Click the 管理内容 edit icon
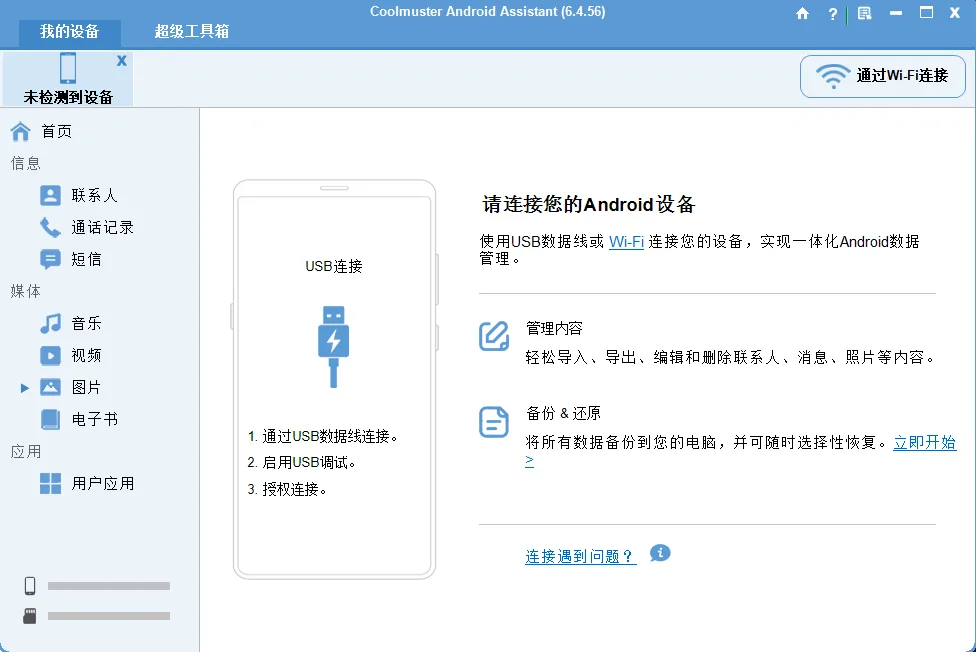Screen dimensions: 976x652 (x=494, y=336)
